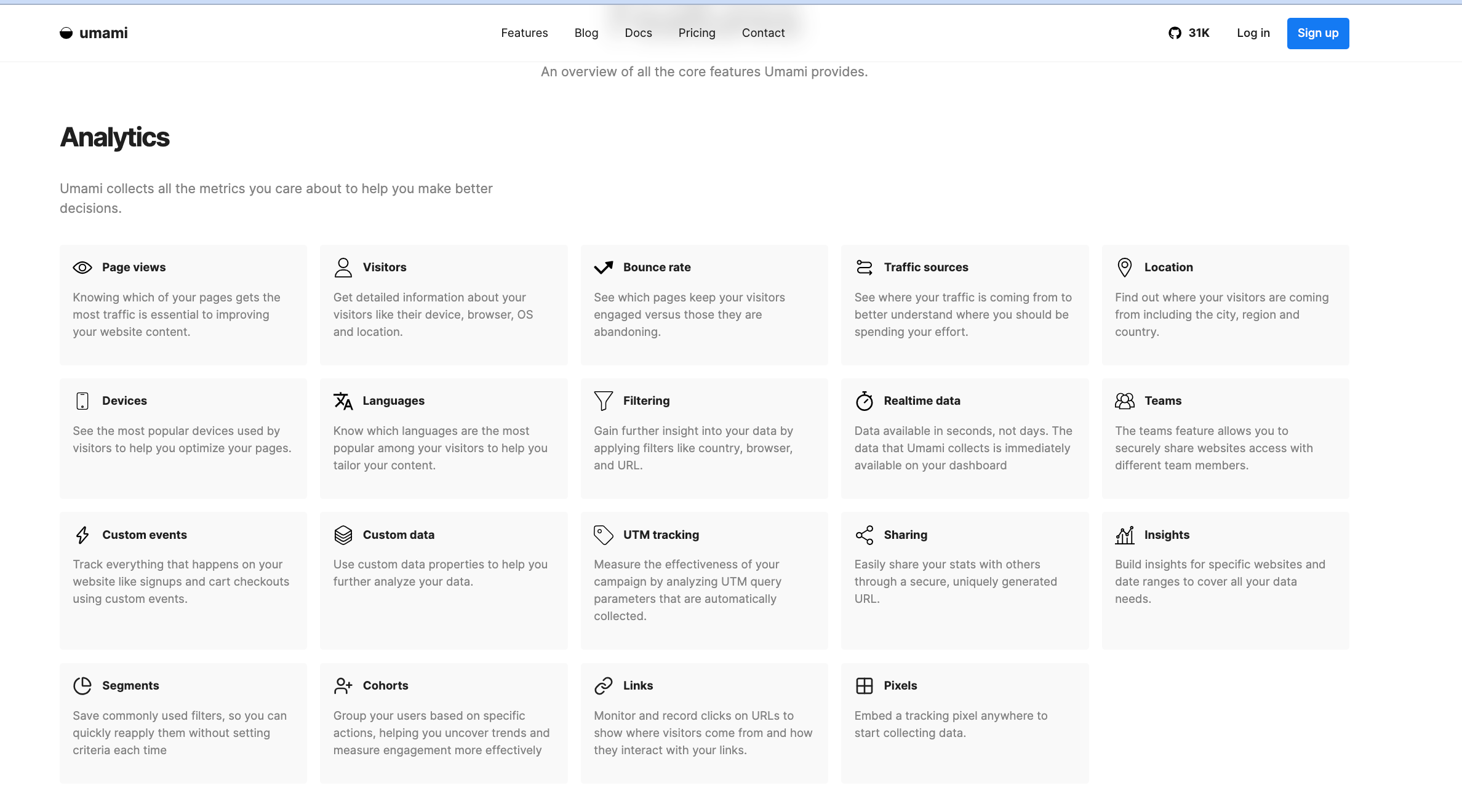Click the Insights chart icon
The width and height of the screenshot is (1462, 812).
click(1124, 535)
